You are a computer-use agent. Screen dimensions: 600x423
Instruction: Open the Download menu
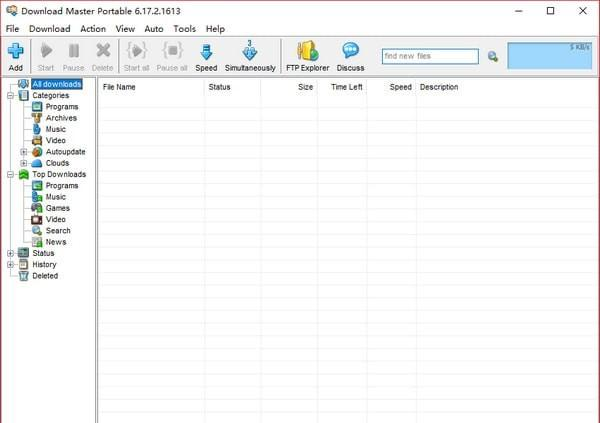click(x=50, y=29)
